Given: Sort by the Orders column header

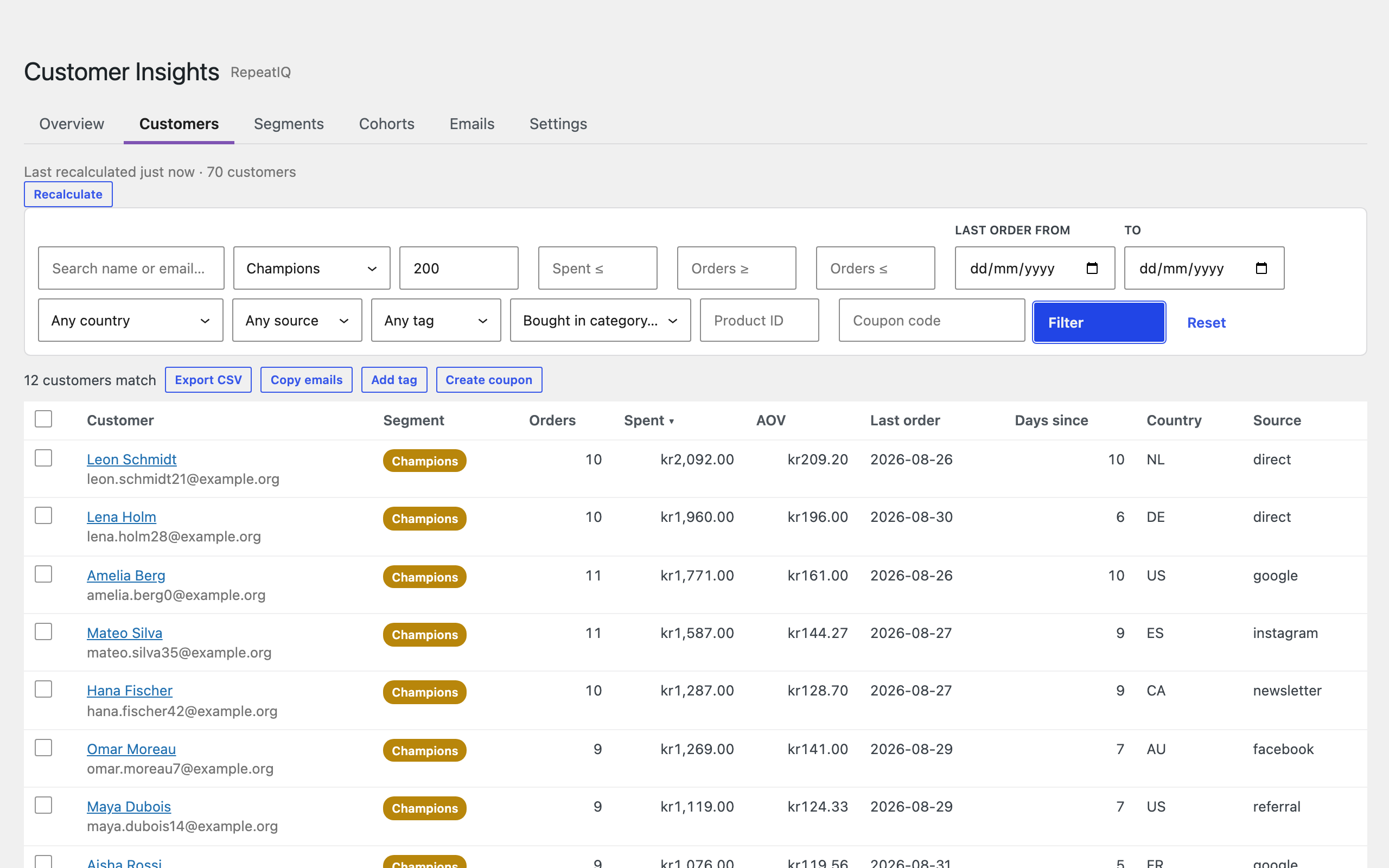Looking at the screenshot, I should pyautogui.click(x=552, y=420).
